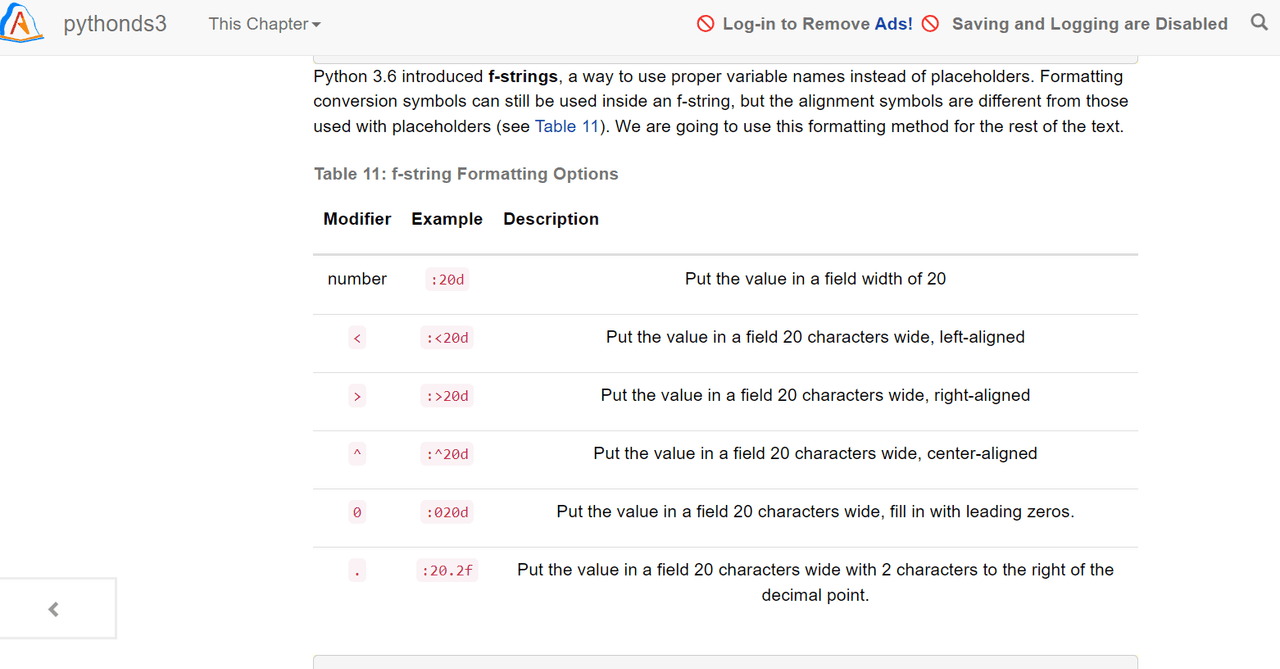
Task: Expand the This Chapter dropdown
Action: point(264,24)
